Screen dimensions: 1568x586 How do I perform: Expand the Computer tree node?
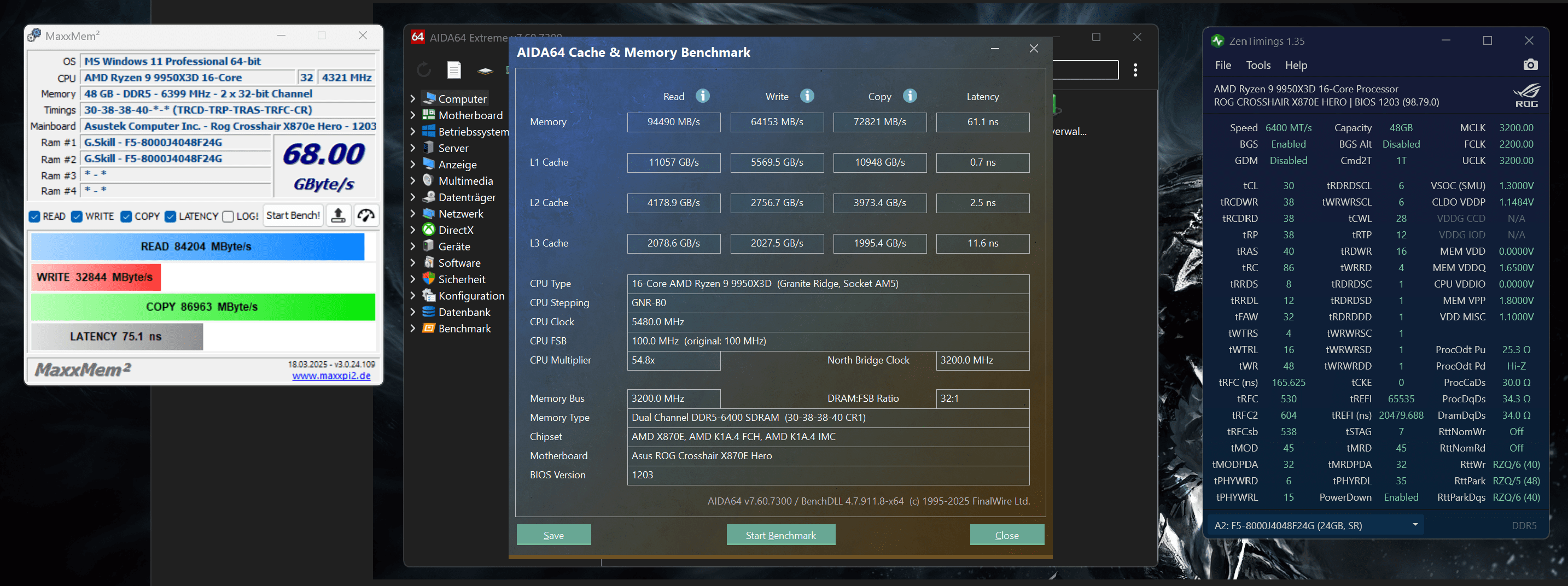coord(413,98)
